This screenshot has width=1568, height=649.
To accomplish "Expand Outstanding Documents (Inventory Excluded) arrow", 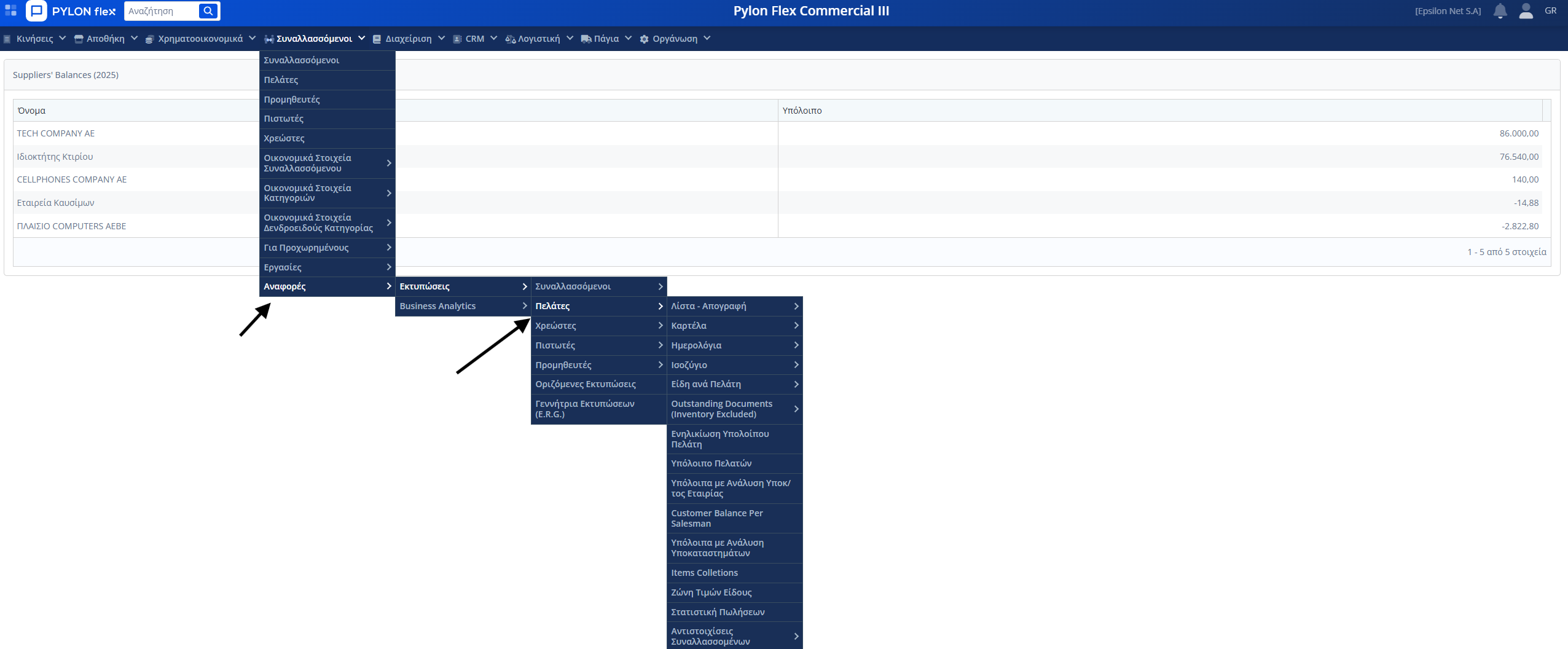I will pos(796,409).
